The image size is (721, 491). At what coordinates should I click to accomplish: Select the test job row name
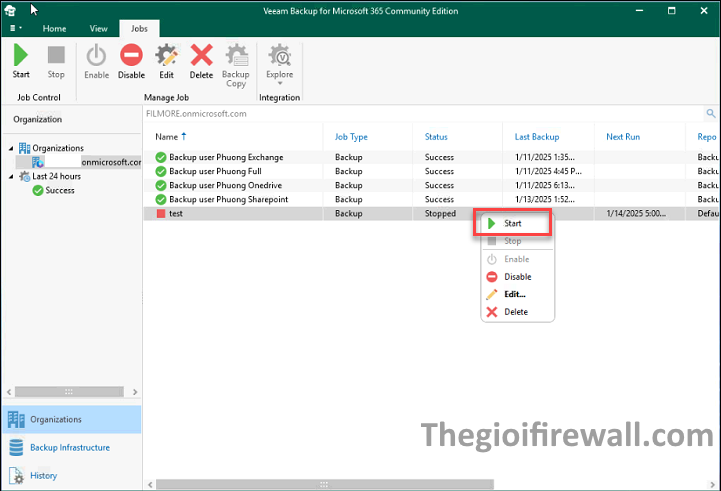[x=176, y=213]
